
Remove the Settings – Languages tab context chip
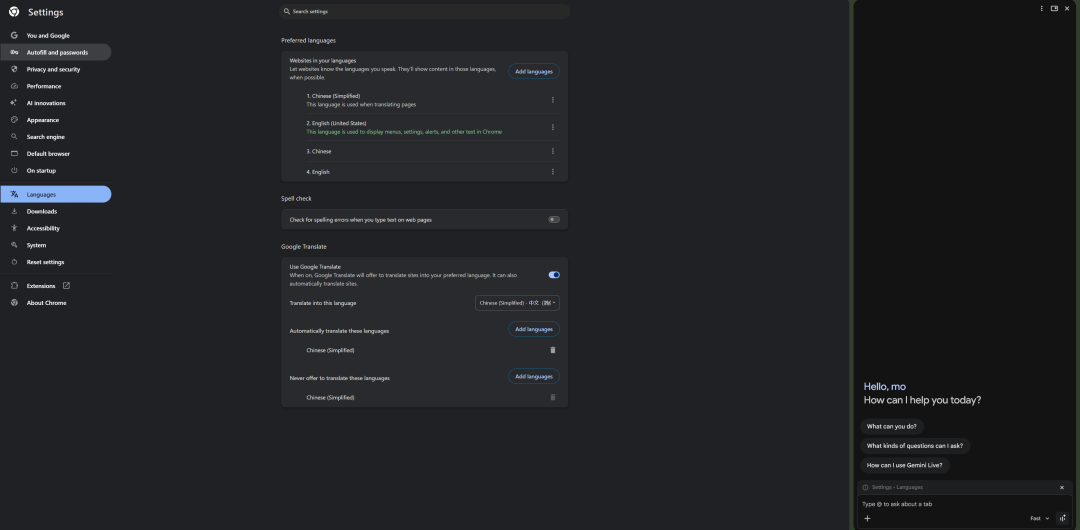1062,487
